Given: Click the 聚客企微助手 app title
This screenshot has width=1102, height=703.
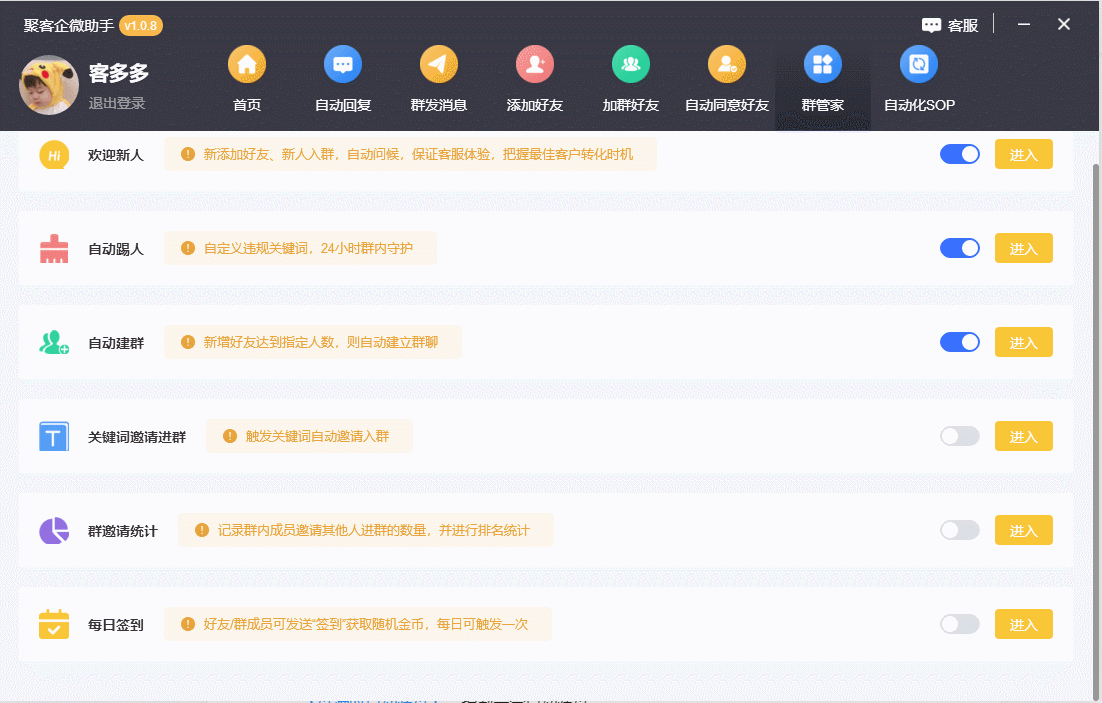Looking at the screenshot, I should (x=69, y=26).
